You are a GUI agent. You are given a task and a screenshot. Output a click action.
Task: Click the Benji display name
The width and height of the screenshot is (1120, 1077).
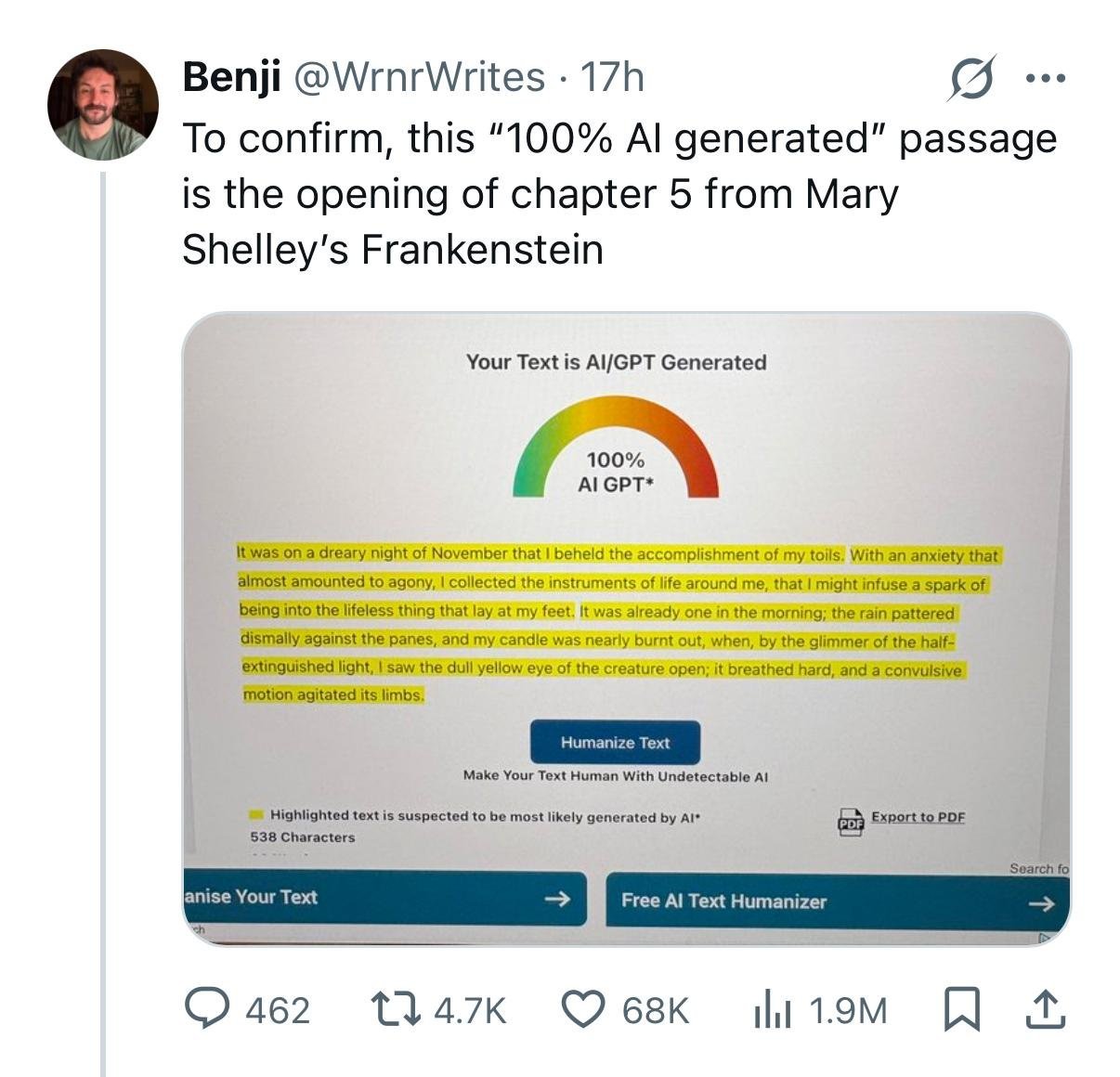pos(231,77)
